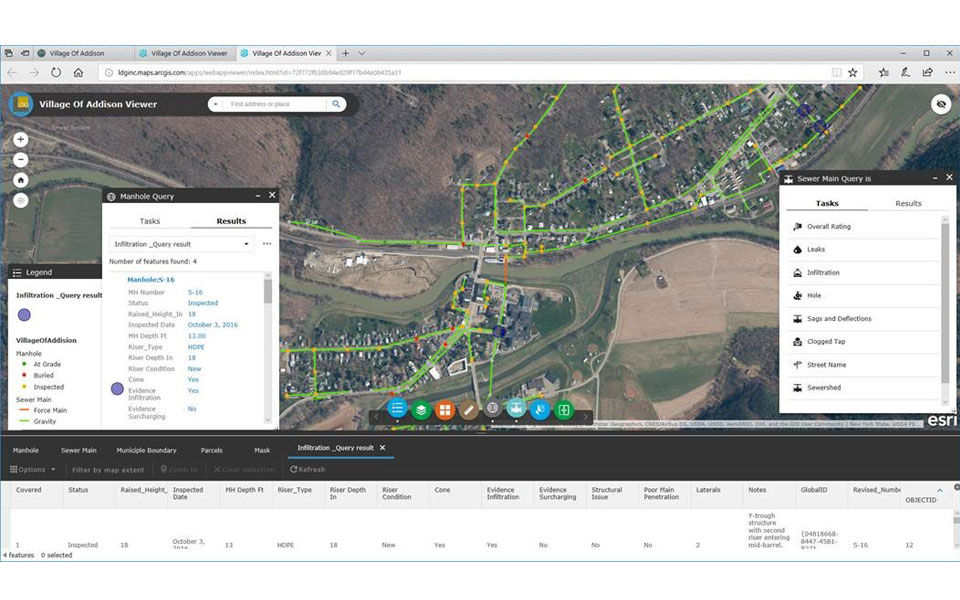Open the Layer List widget
Viewport: 960px width, 600px height.
coord(422,408)
